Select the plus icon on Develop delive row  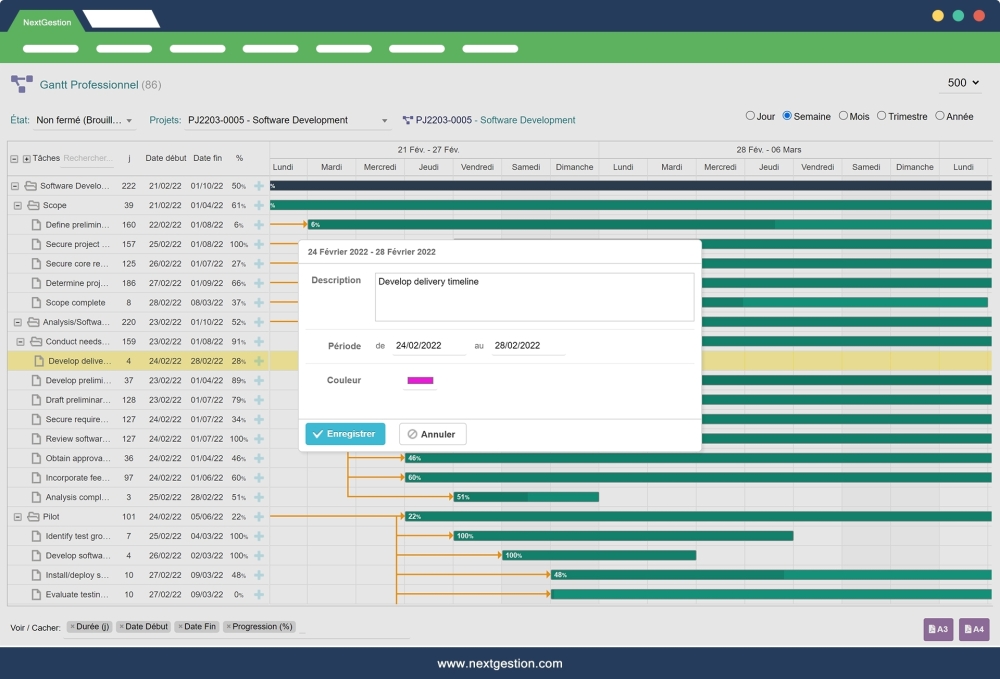(259, 361)
